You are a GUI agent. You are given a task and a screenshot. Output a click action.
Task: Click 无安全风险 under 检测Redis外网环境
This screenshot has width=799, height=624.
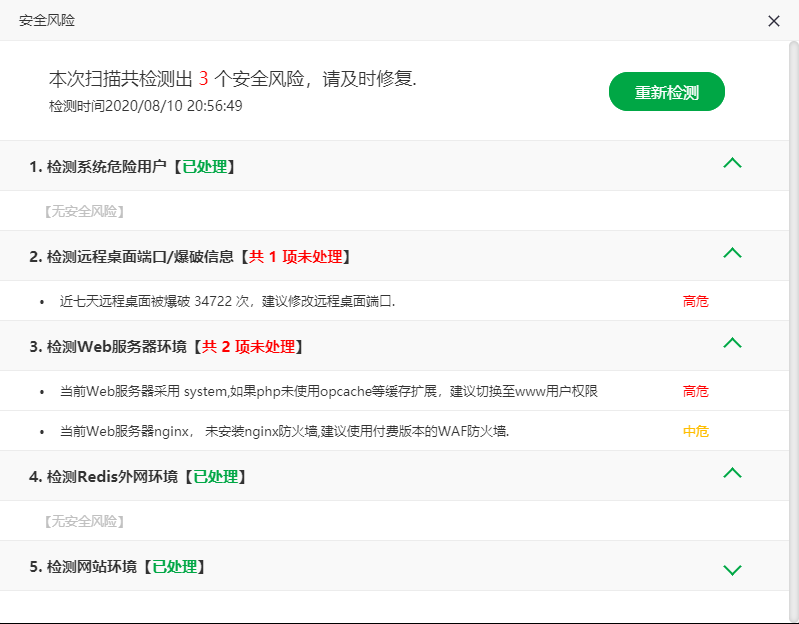coord(84,521)
